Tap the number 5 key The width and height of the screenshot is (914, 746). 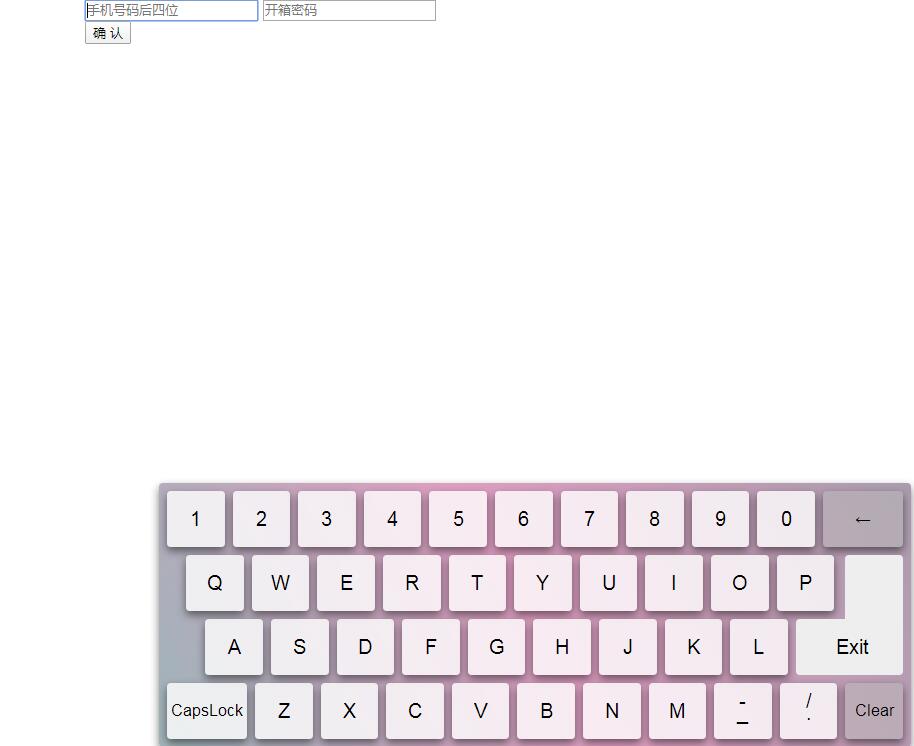point(458,519)
